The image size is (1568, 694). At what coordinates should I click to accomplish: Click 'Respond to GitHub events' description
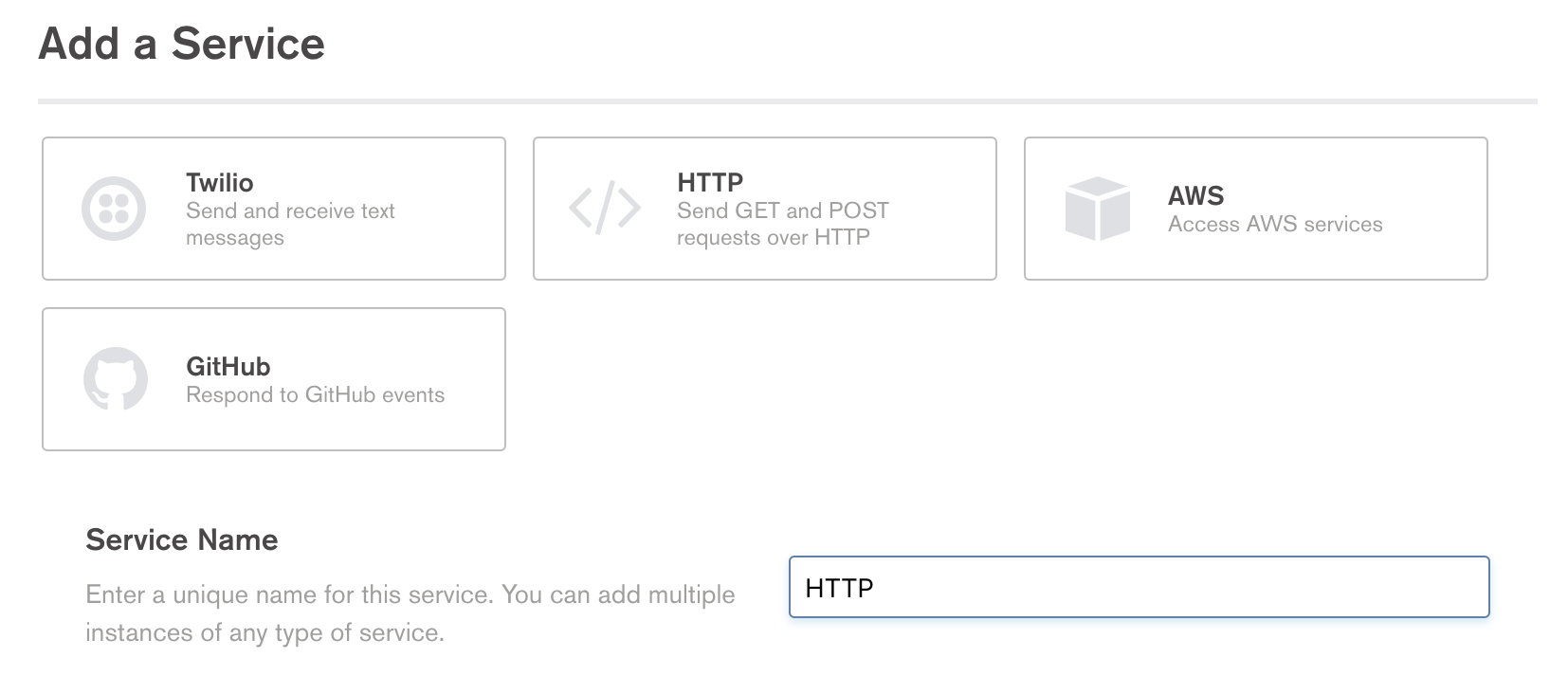315,394
